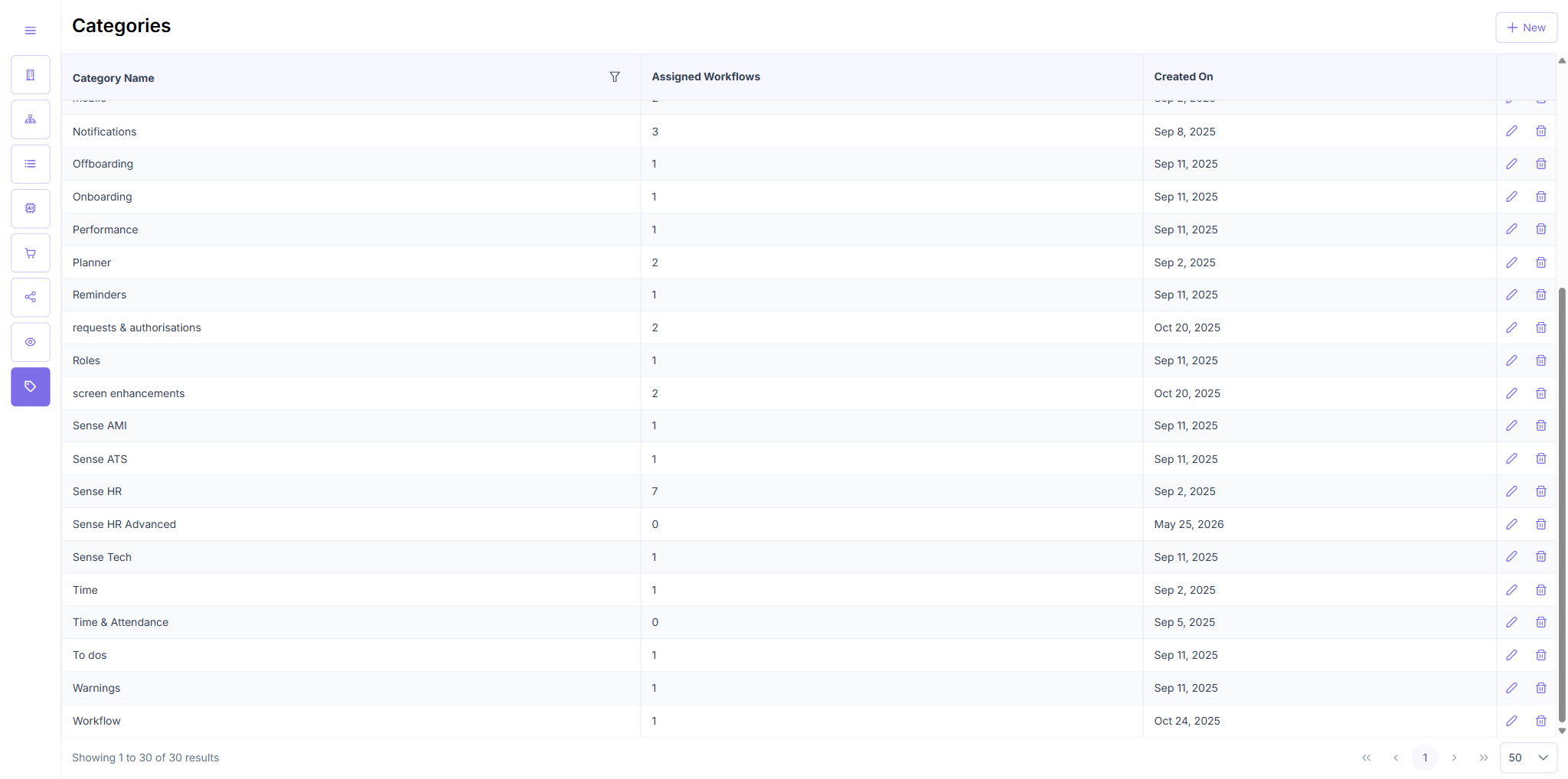Open the page size dropdown showing 50
1568x779 pixels.
click(x=1528, y=758)
